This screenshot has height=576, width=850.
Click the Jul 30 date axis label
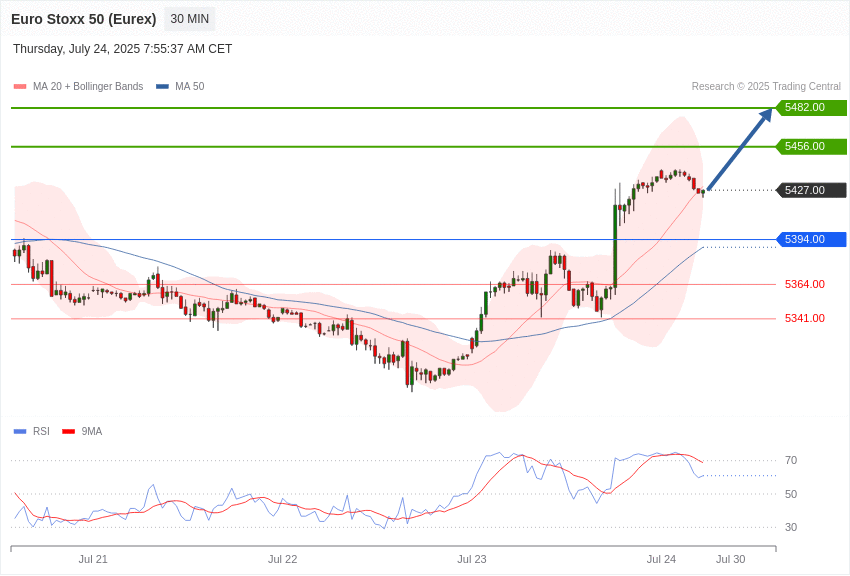click(731, 559)
